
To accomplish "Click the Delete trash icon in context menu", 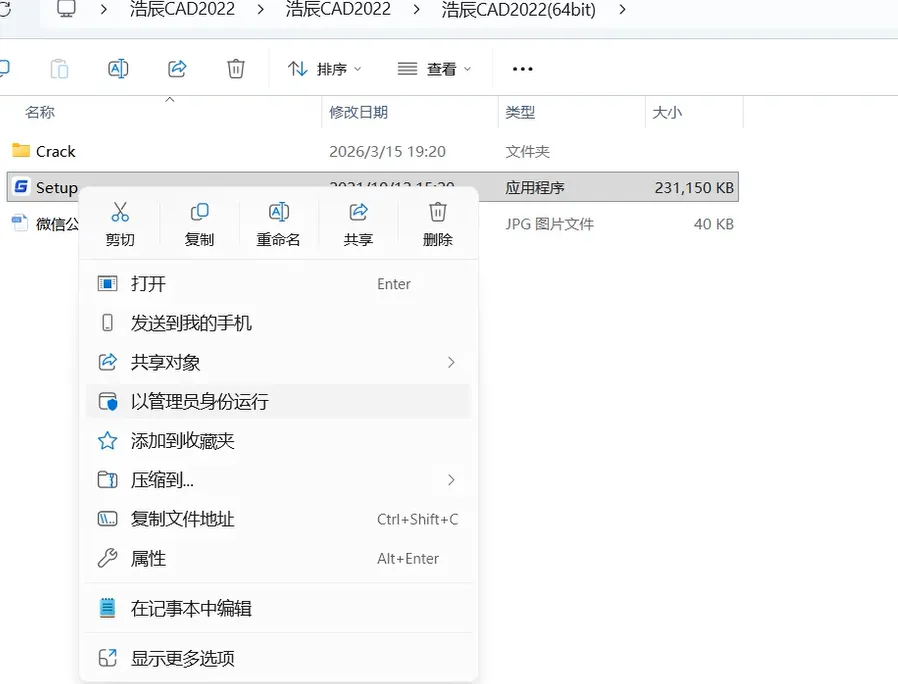I will tap(438, 213).
